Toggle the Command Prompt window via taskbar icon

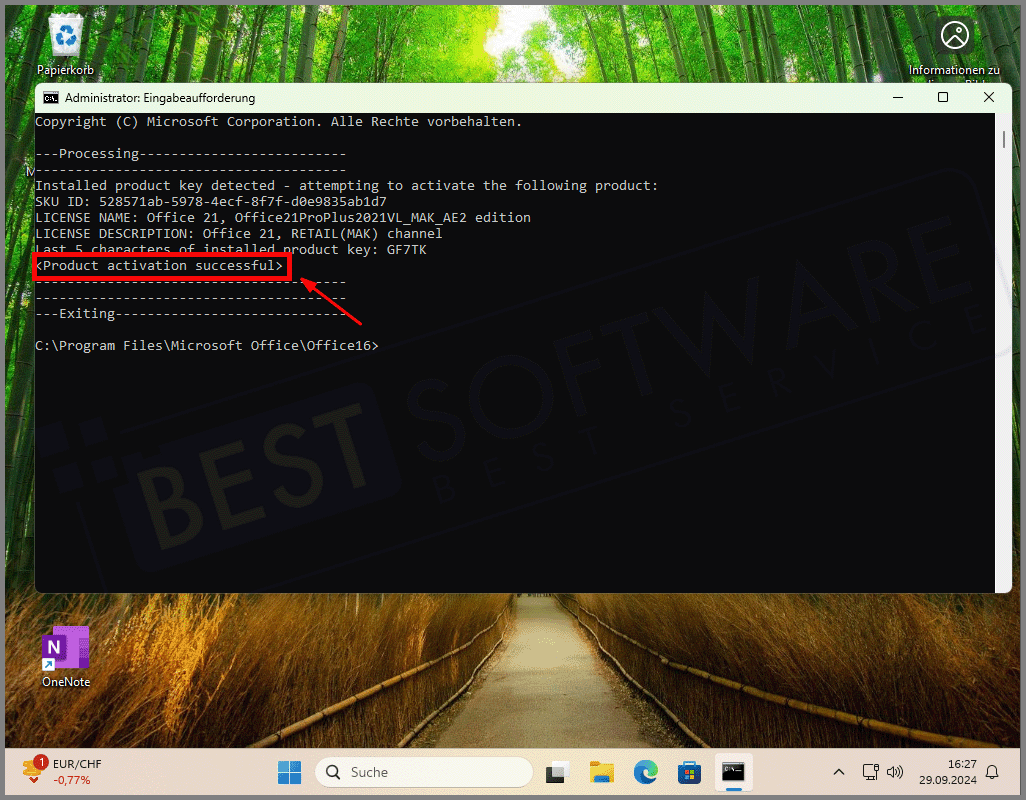point(734,772)
